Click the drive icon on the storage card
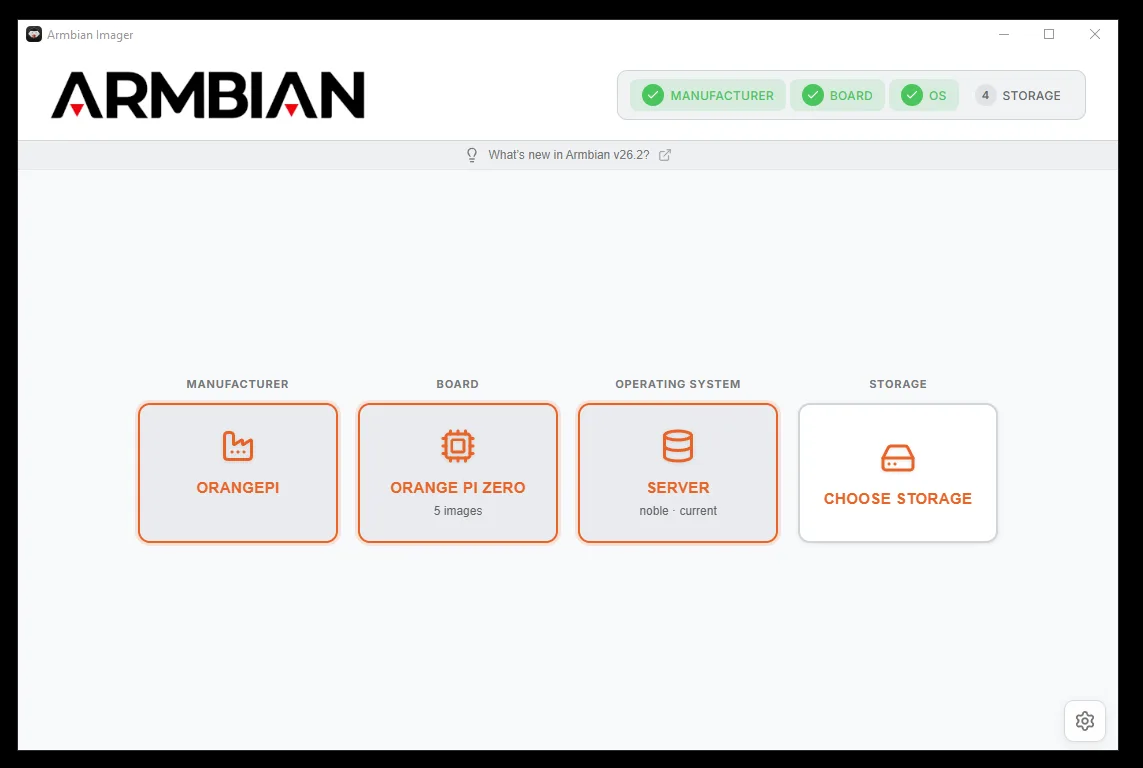The width and height of the screenshot is (1143, 768). (897, 458)
